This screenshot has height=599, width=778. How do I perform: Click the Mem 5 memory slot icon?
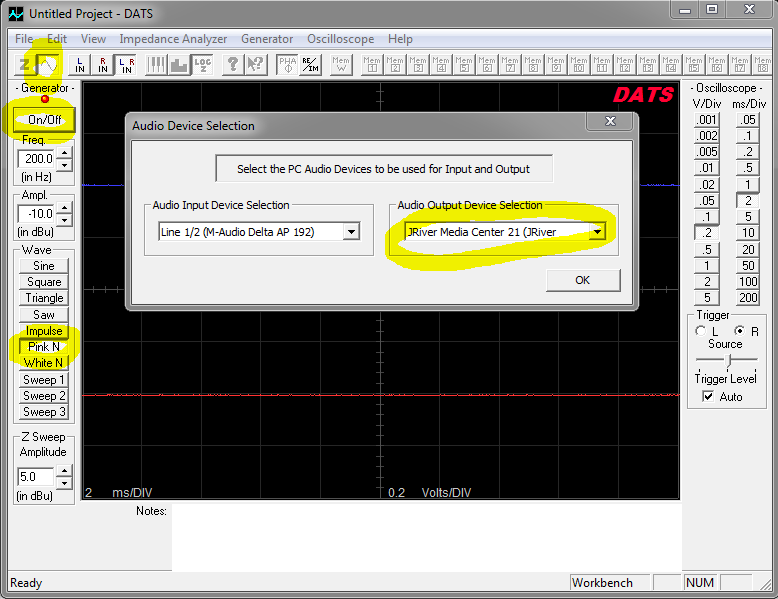point(464,65)
